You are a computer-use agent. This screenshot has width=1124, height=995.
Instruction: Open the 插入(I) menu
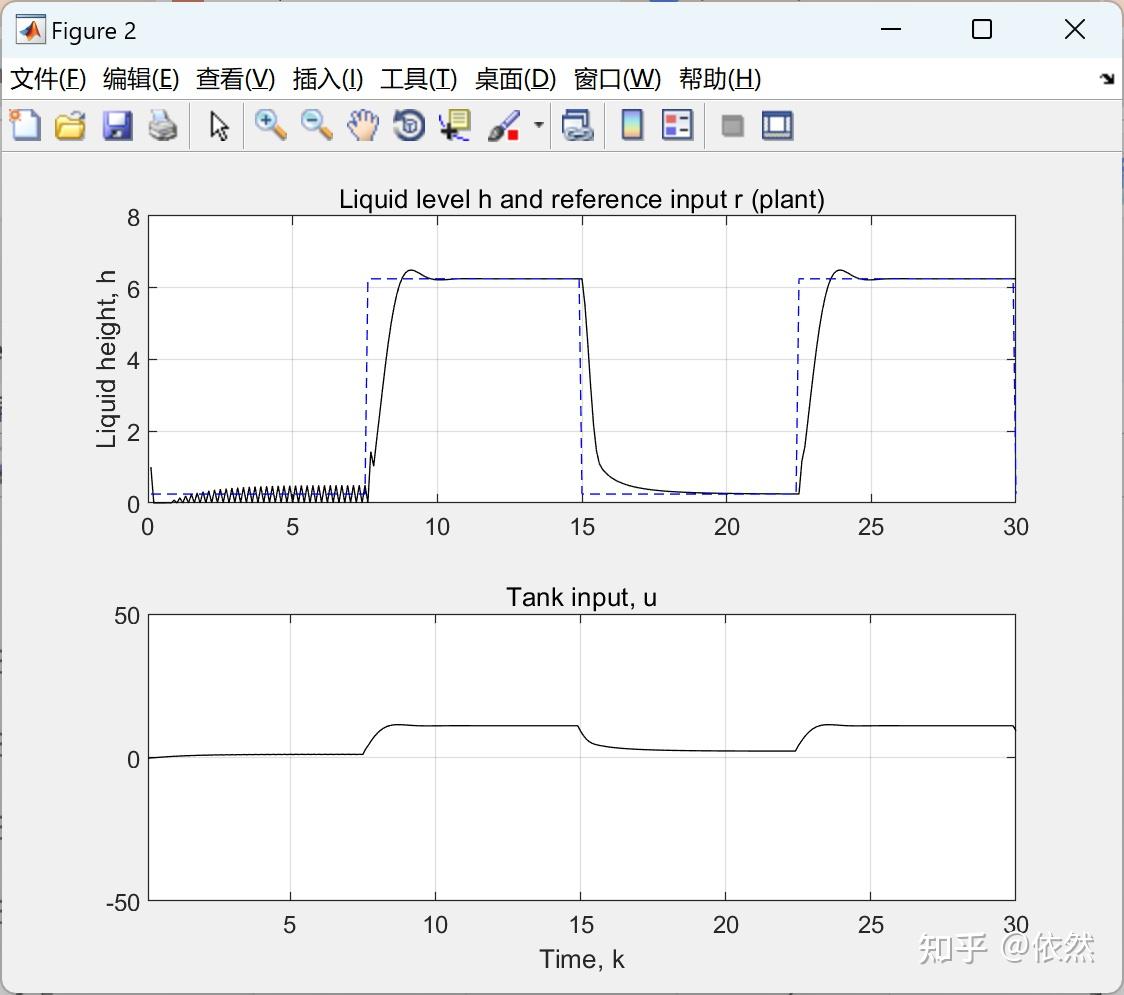328,79
